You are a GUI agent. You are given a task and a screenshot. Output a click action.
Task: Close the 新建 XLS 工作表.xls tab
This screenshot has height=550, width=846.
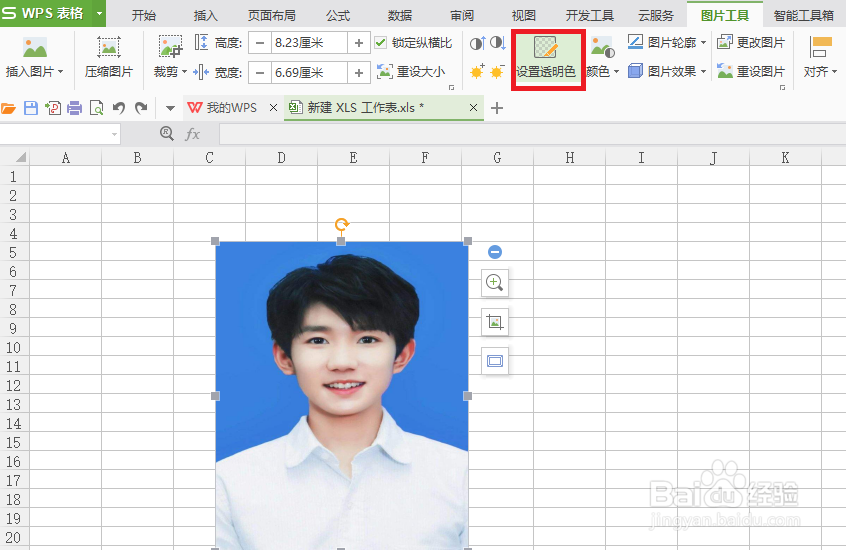pos(473,108)
